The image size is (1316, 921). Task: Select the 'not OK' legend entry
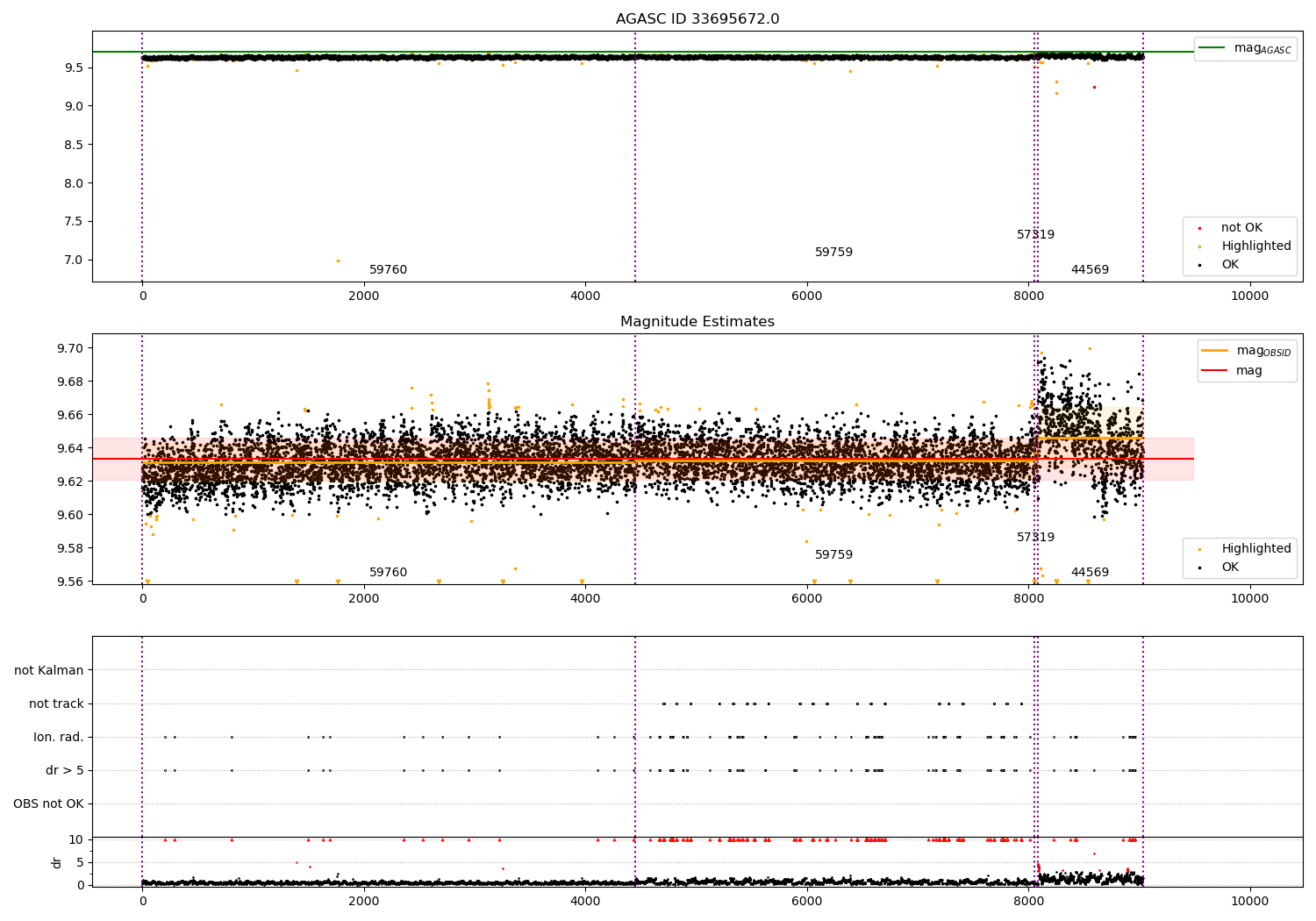[x=1241, y=228]
